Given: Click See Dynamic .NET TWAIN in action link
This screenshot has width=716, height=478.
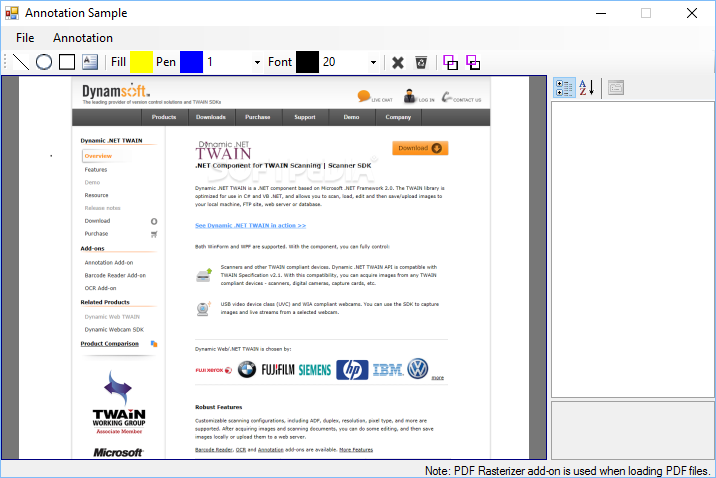Looking at the screenshot, I should coord(250,226).
